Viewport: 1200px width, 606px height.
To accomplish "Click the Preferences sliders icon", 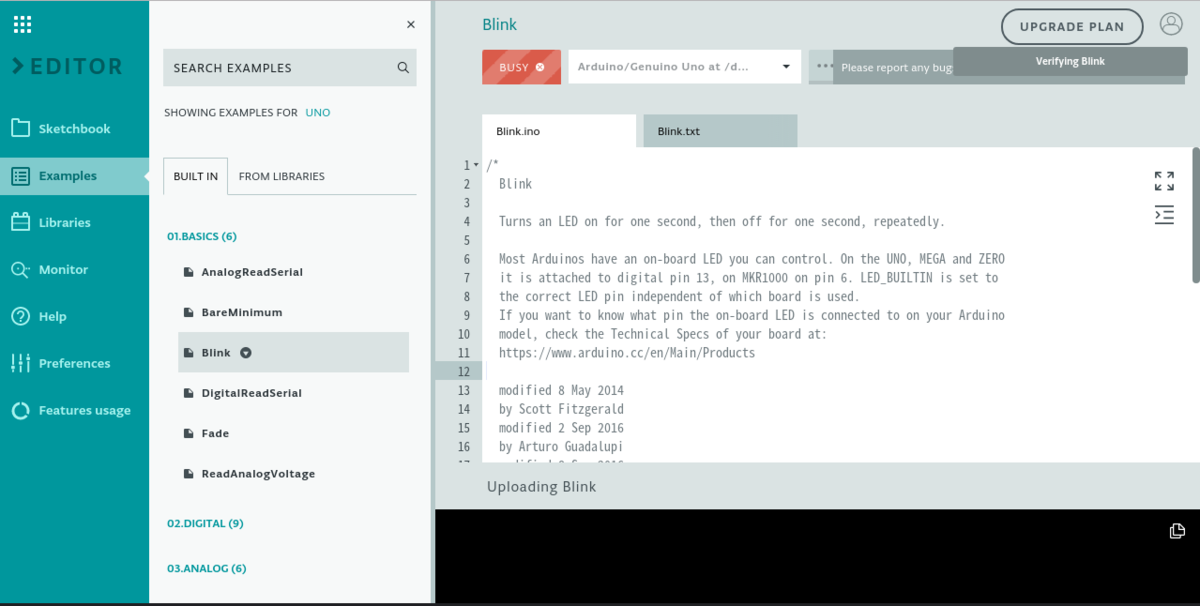I will pyautogui.click(x=20, y=363).
